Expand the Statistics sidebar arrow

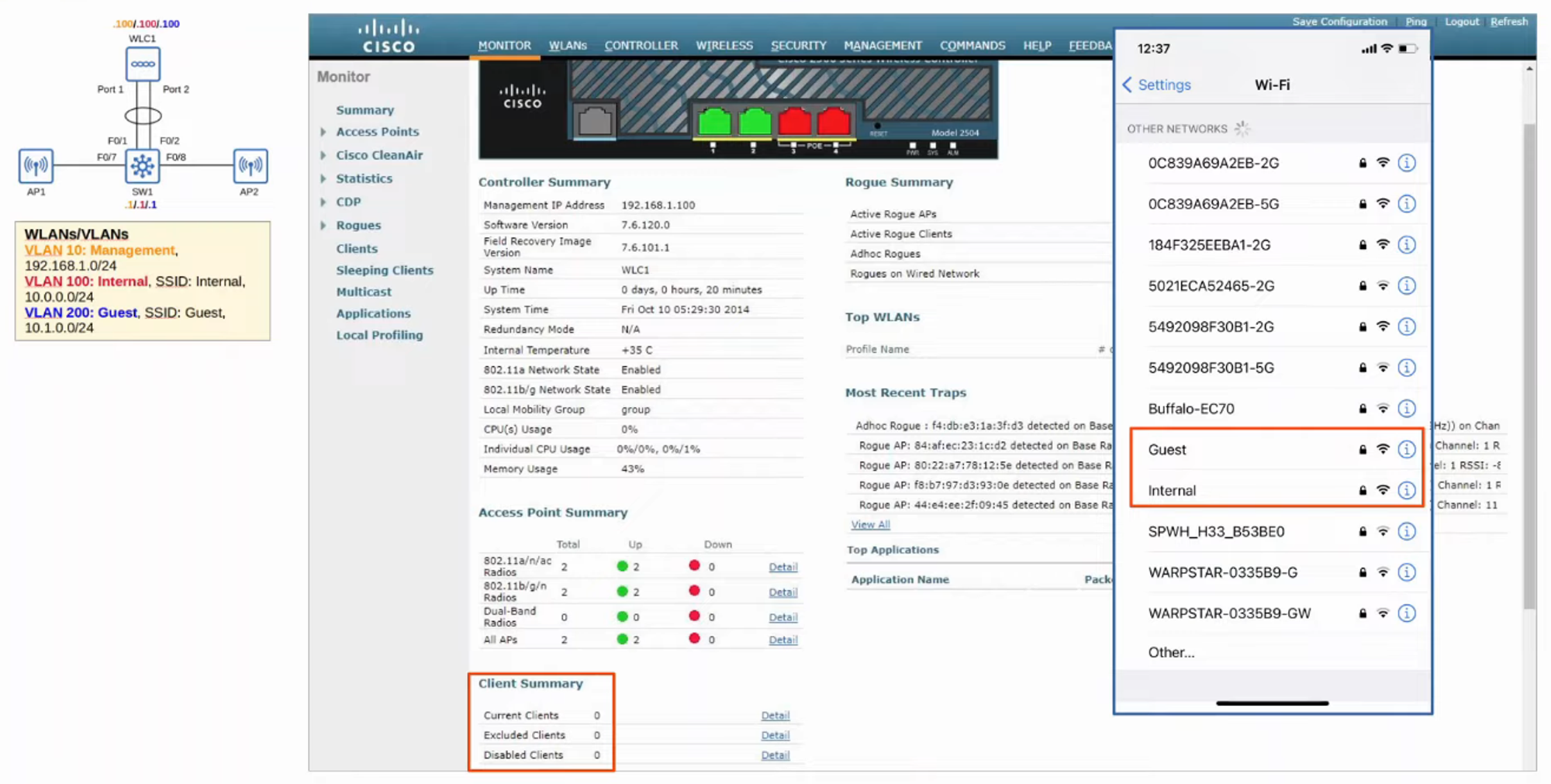tap(323, 179)
